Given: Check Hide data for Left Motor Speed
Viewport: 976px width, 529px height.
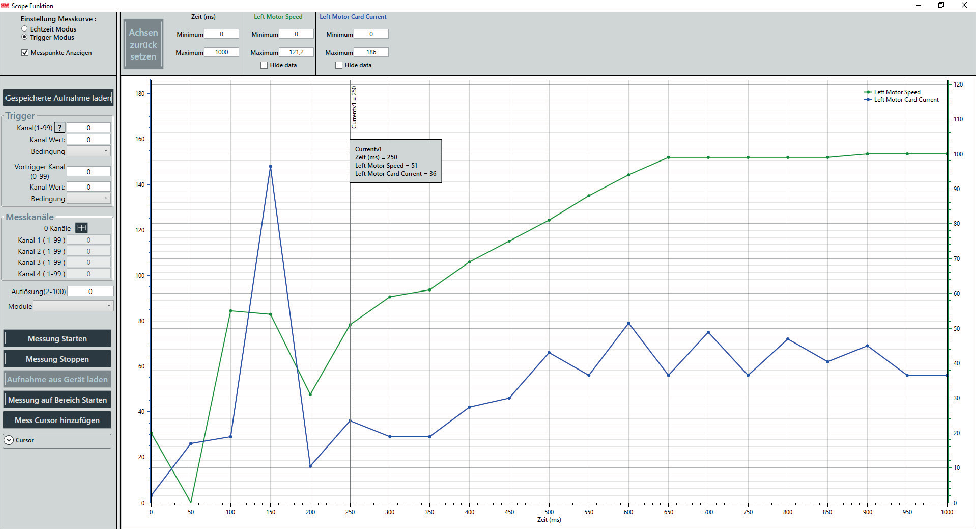Looking at the screenshot, I should tap(264, 65).
